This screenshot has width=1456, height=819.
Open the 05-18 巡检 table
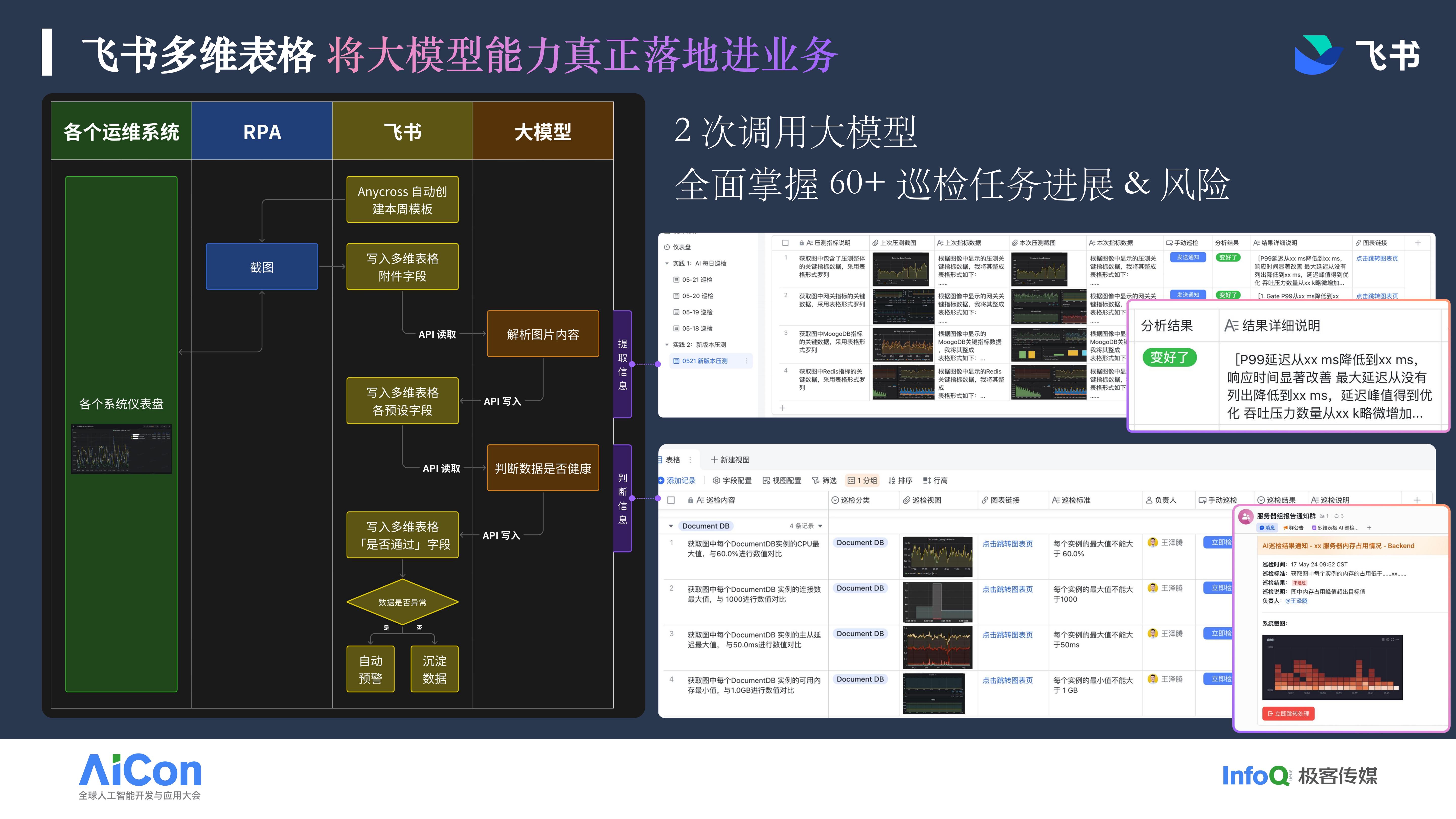point(693,328)
